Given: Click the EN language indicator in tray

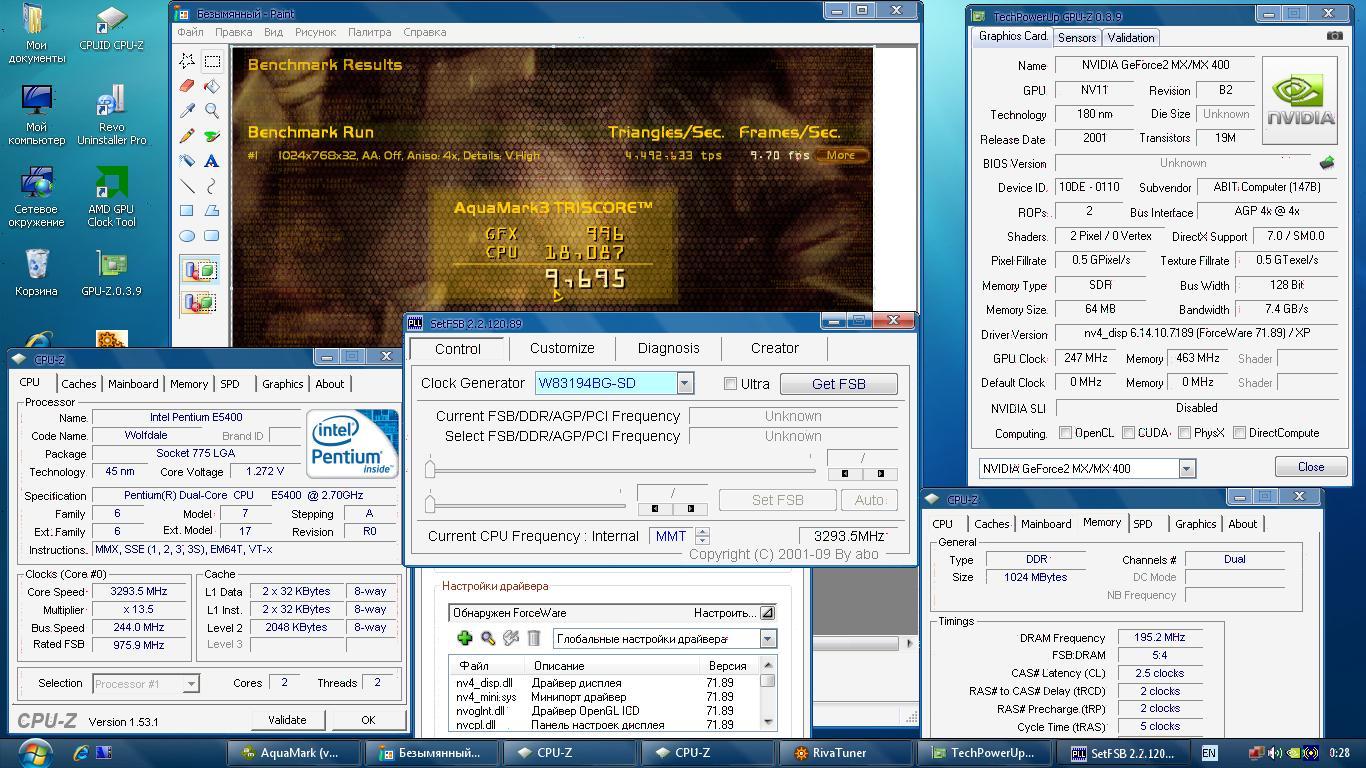Looking at the screenshot, I should 1209,753.
